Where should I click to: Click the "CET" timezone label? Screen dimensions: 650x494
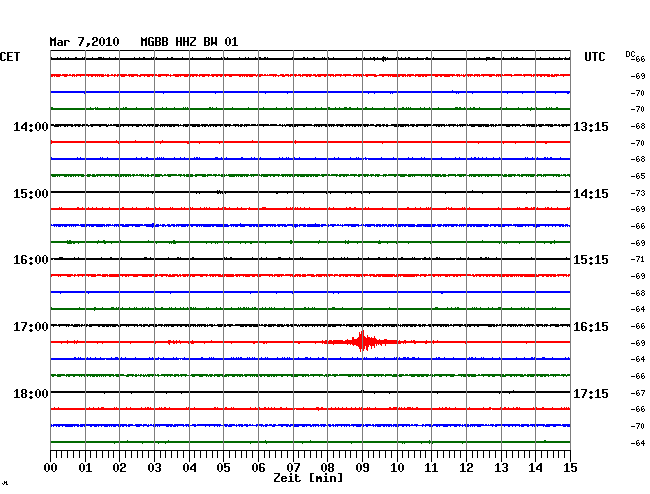(x=10, y=57)
